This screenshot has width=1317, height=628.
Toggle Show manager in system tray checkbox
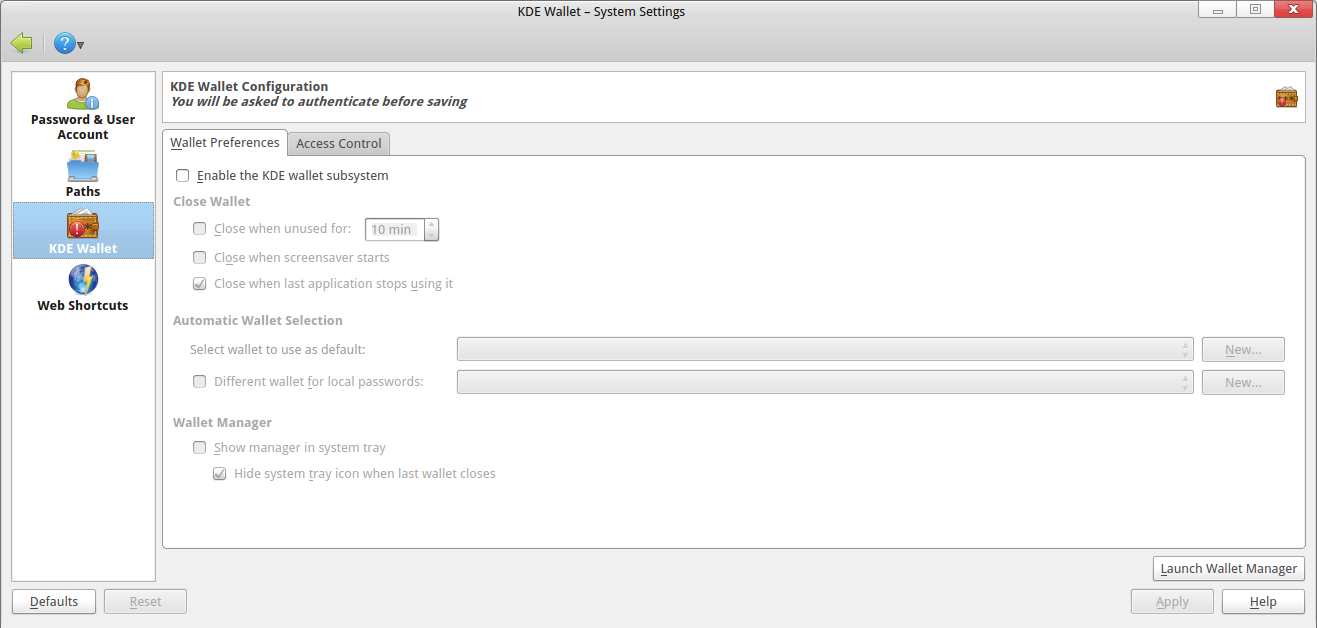pos(200,448)
